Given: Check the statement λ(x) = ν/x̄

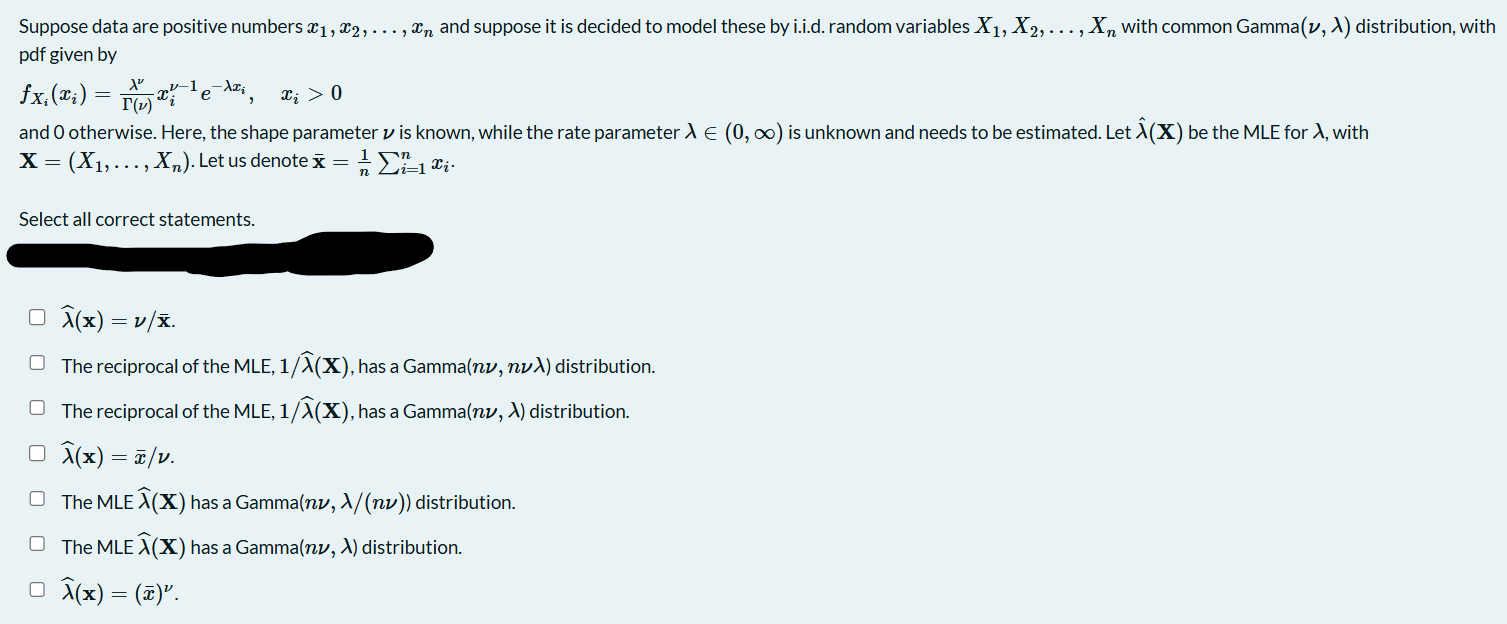Looking at the screenshot, I should pyautogui.click(x=37, y=316).
